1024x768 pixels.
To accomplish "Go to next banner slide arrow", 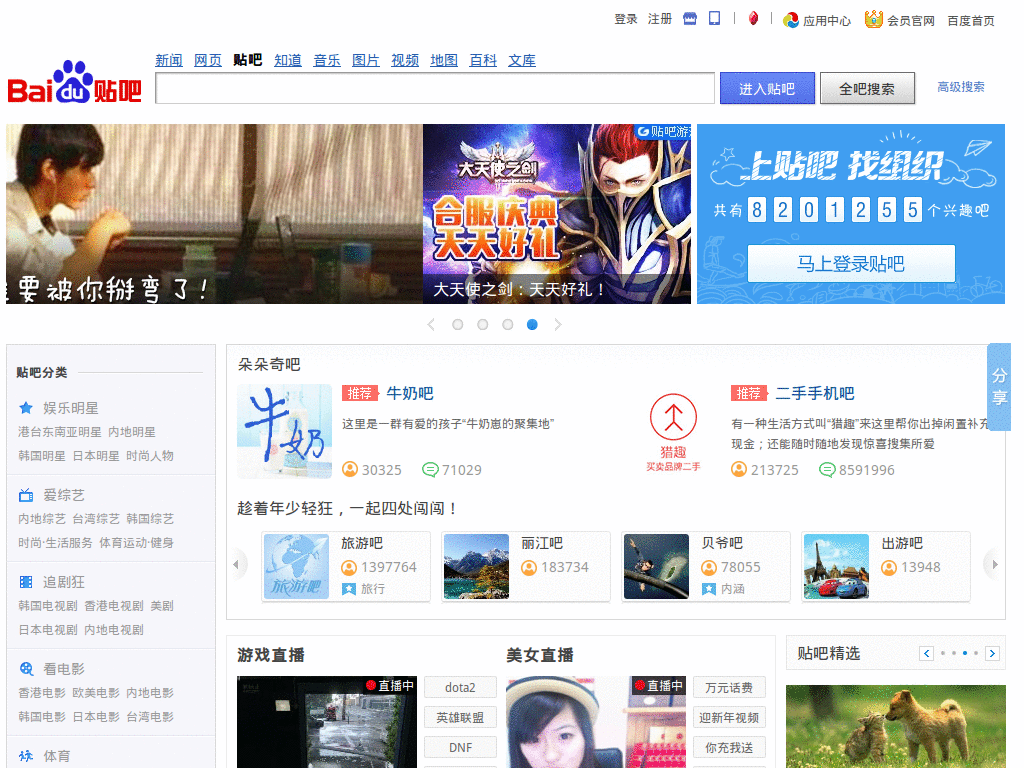I will point(557,325).
